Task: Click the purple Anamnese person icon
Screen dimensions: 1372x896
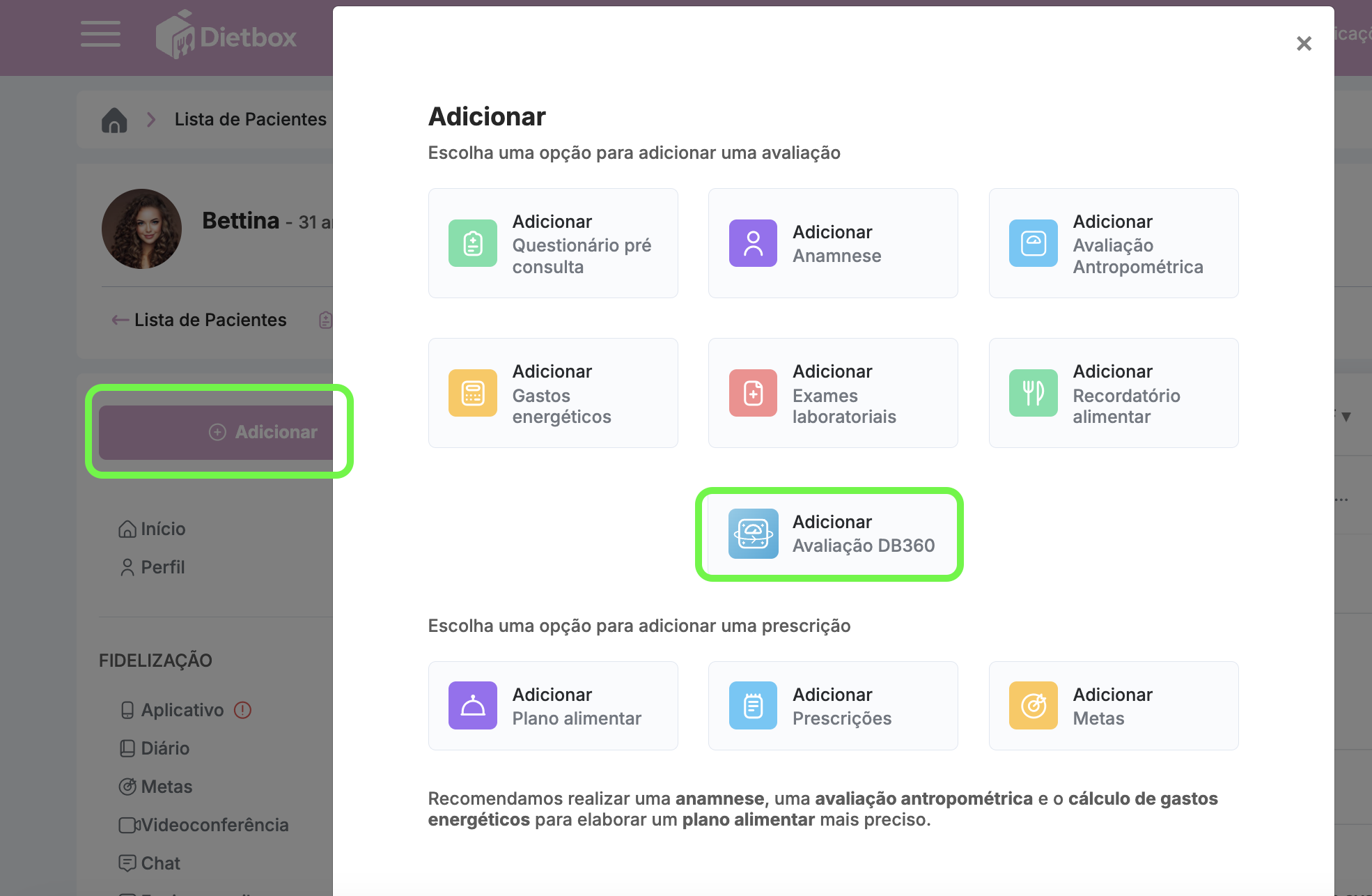Action: 753,243
